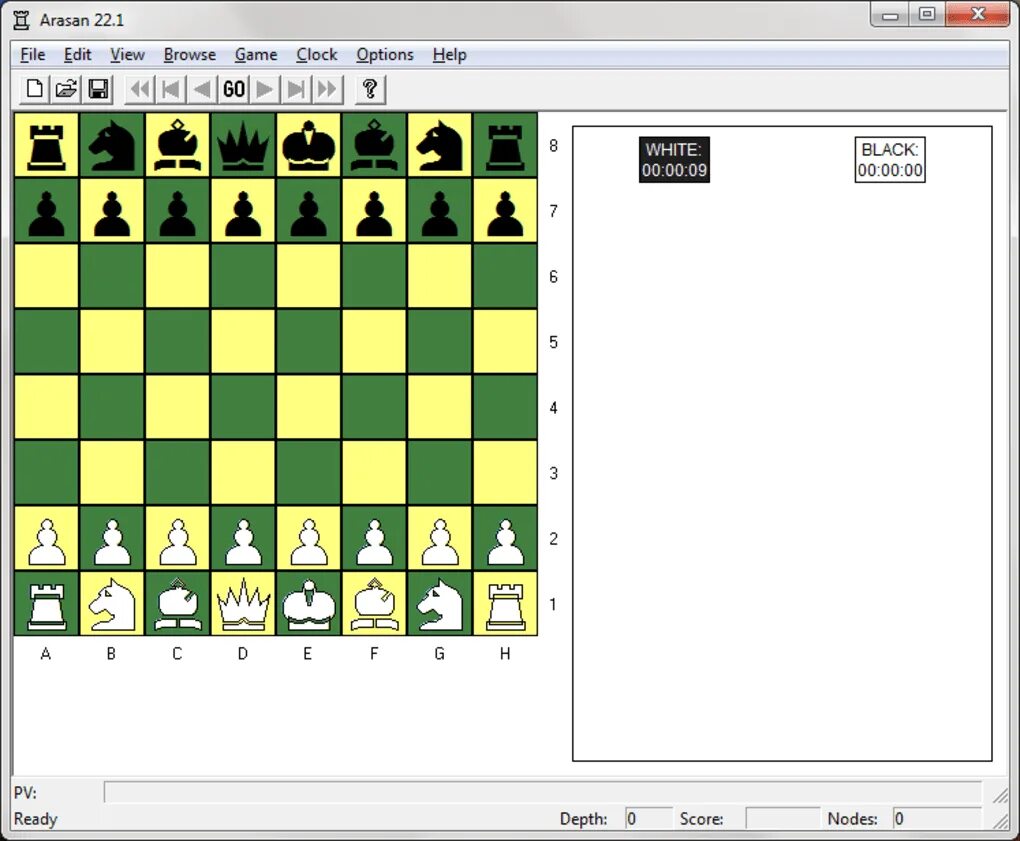Minimize the Arasan window
The height and width of the screenshot is (841, 1020).
tap(891, 15)
